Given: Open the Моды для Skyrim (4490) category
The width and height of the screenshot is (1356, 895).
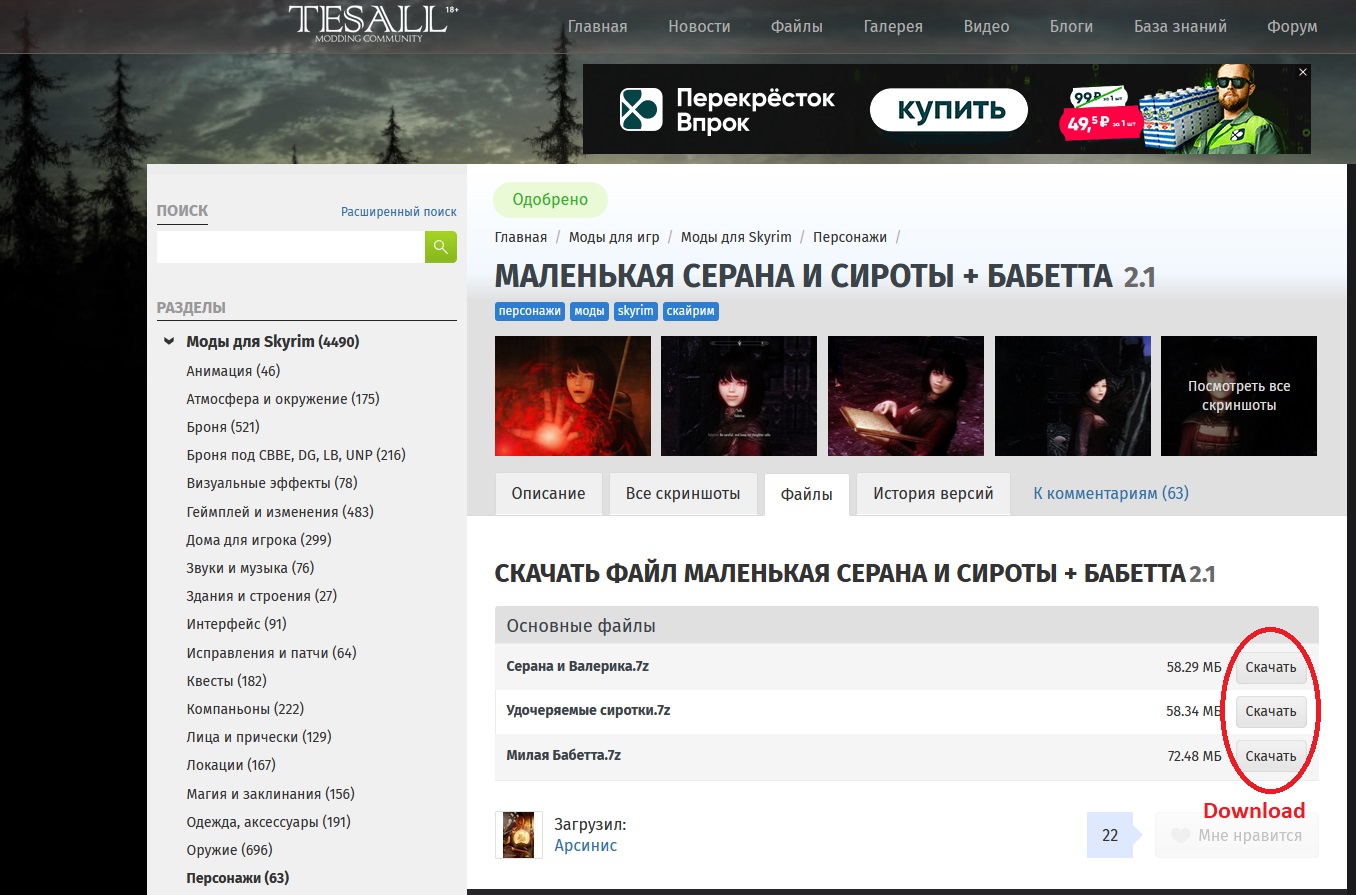Looking at the screenshot, I should pos(273,342).
